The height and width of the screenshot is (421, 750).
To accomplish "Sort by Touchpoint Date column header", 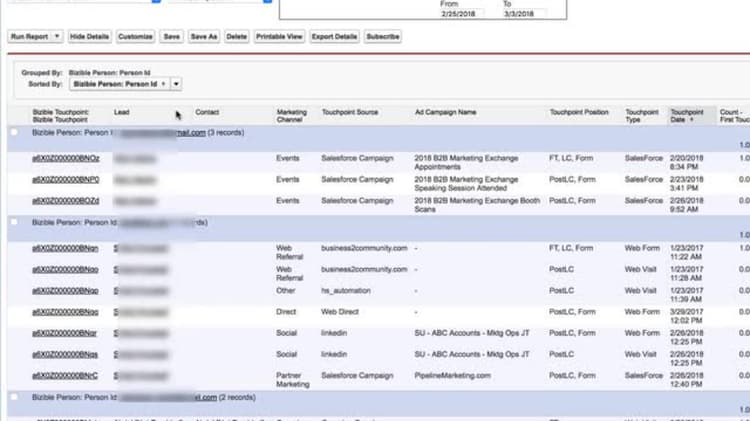I will coord(687,116).
